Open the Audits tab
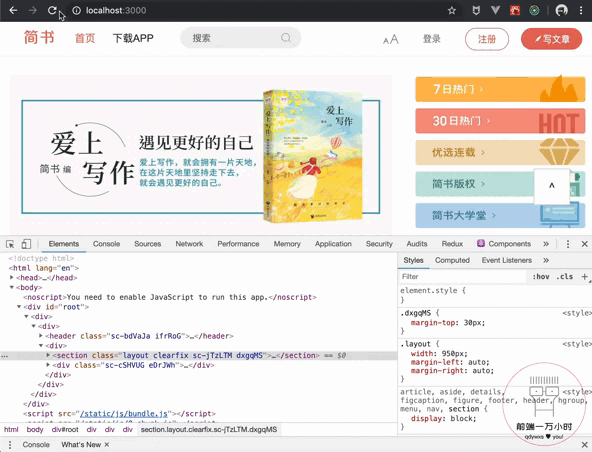592x452 pixels. pos(417,244)
